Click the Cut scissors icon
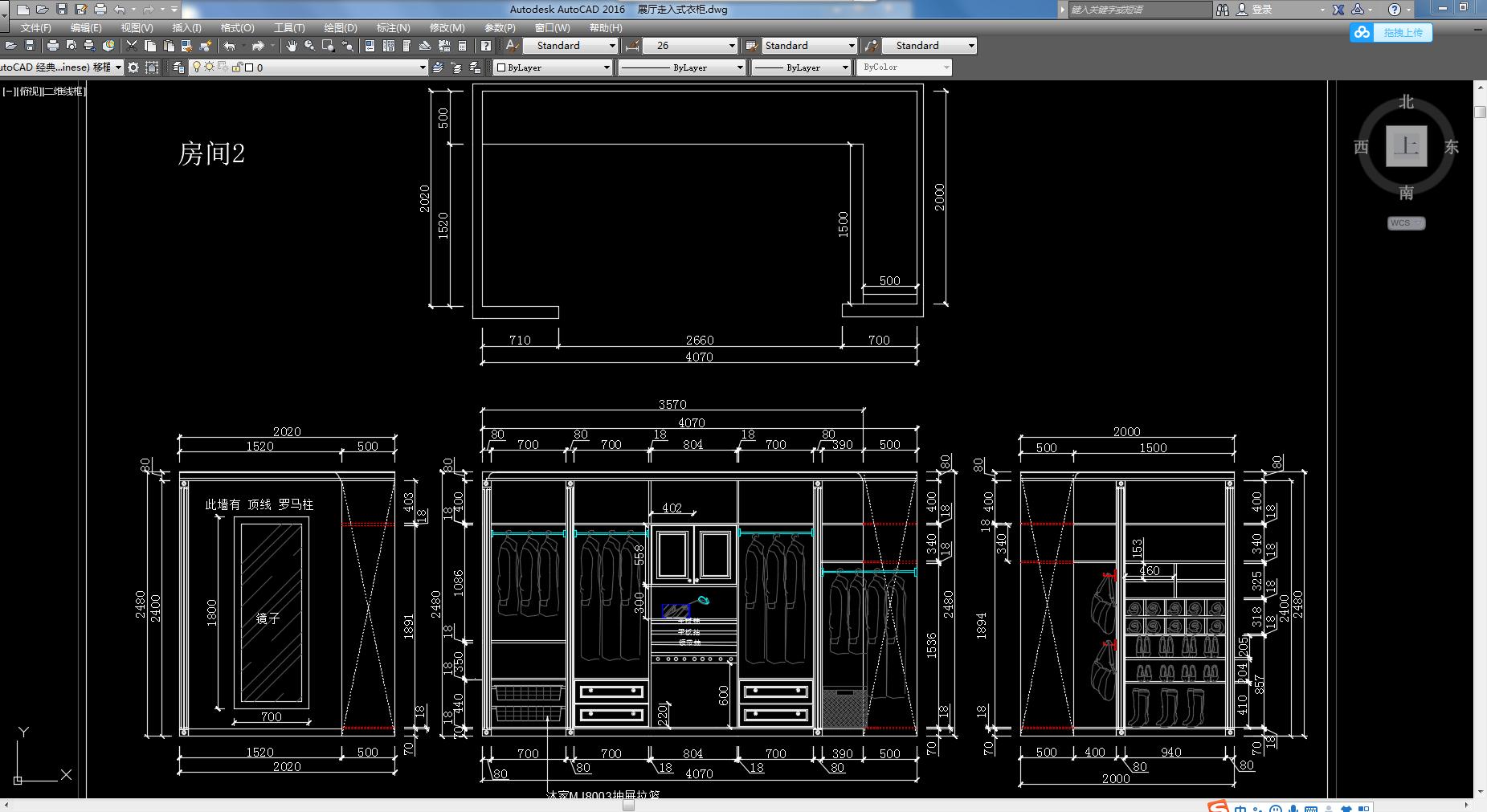This screenshot has height=812, width=1487. click(x=132, y=46)
